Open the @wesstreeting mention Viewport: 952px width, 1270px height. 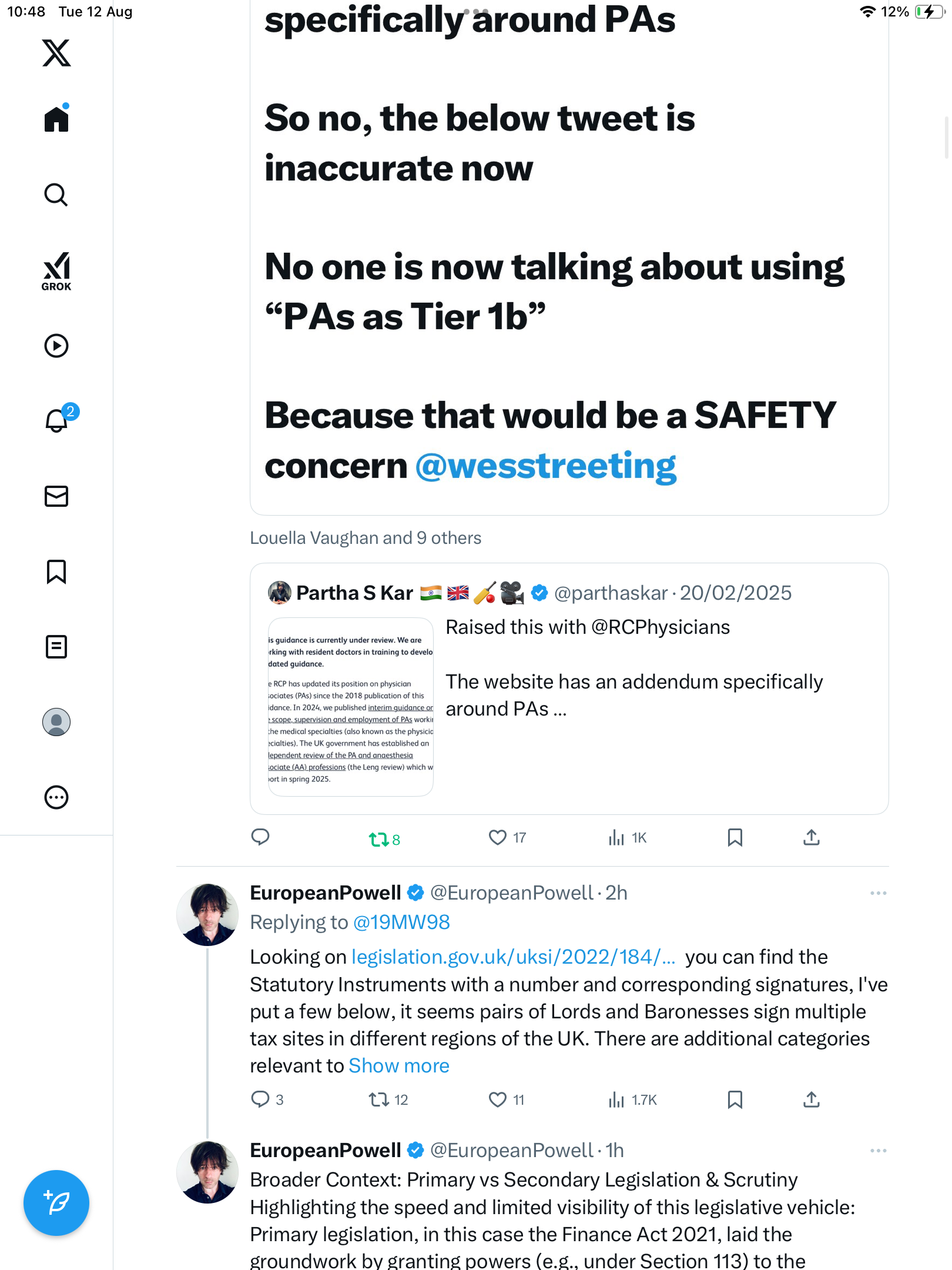point(546,466)
